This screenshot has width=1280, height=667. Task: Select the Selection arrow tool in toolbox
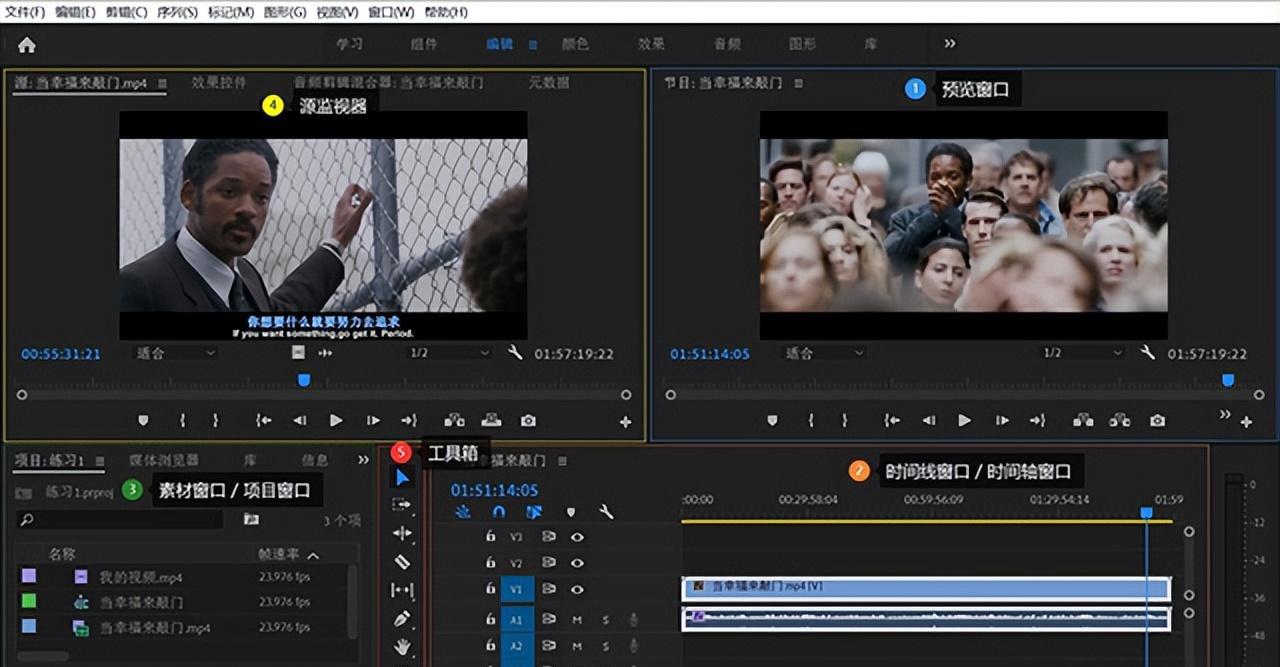tap(402, 478)
